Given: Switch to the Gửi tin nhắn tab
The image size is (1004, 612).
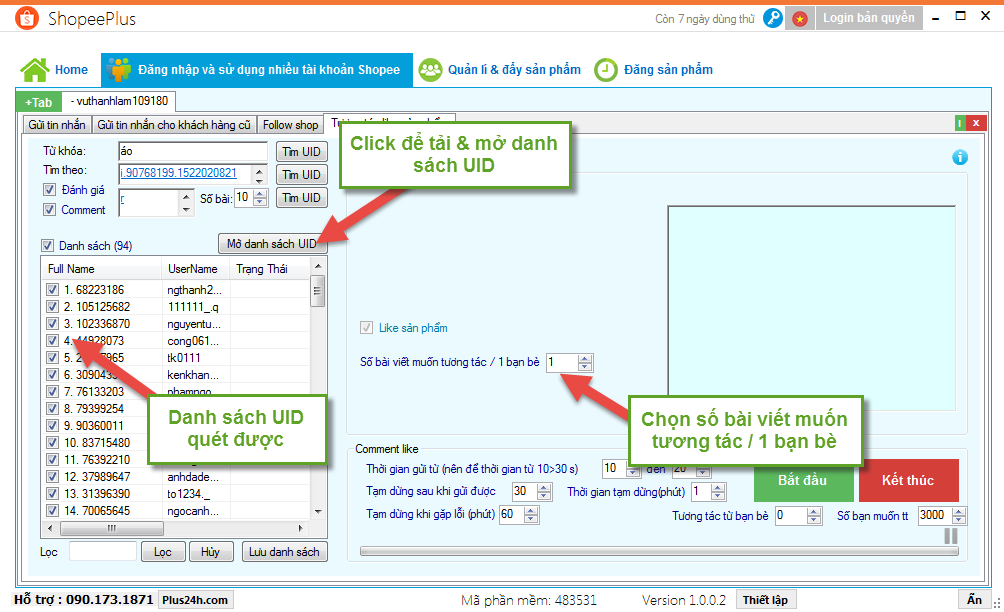Looking at the screenshot, I should [x=57, y=125].
